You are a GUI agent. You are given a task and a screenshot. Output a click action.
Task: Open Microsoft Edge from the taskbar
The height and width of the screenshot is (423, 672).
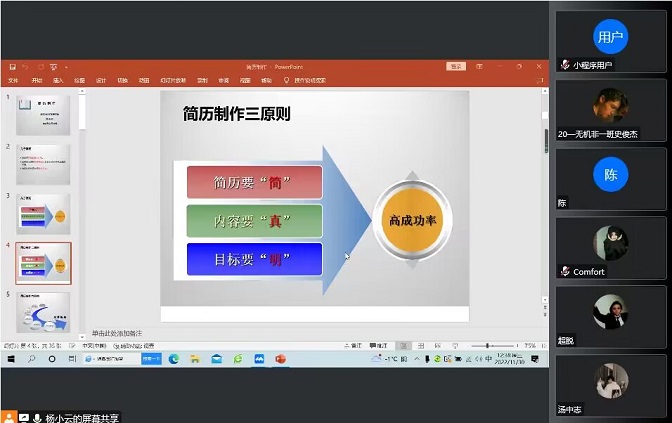[x=173, y=358]
